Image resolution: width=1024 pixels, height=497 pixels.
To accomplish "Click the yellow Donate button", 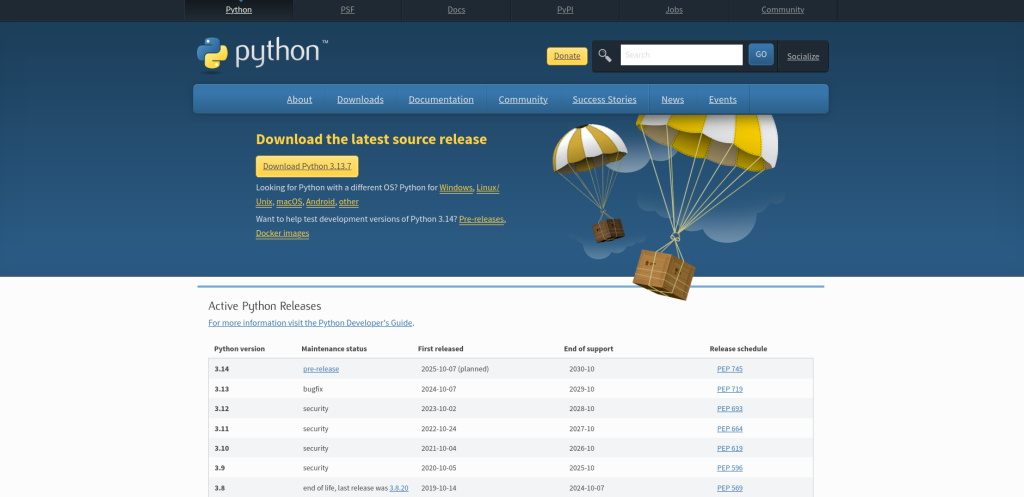I will 567,56.
